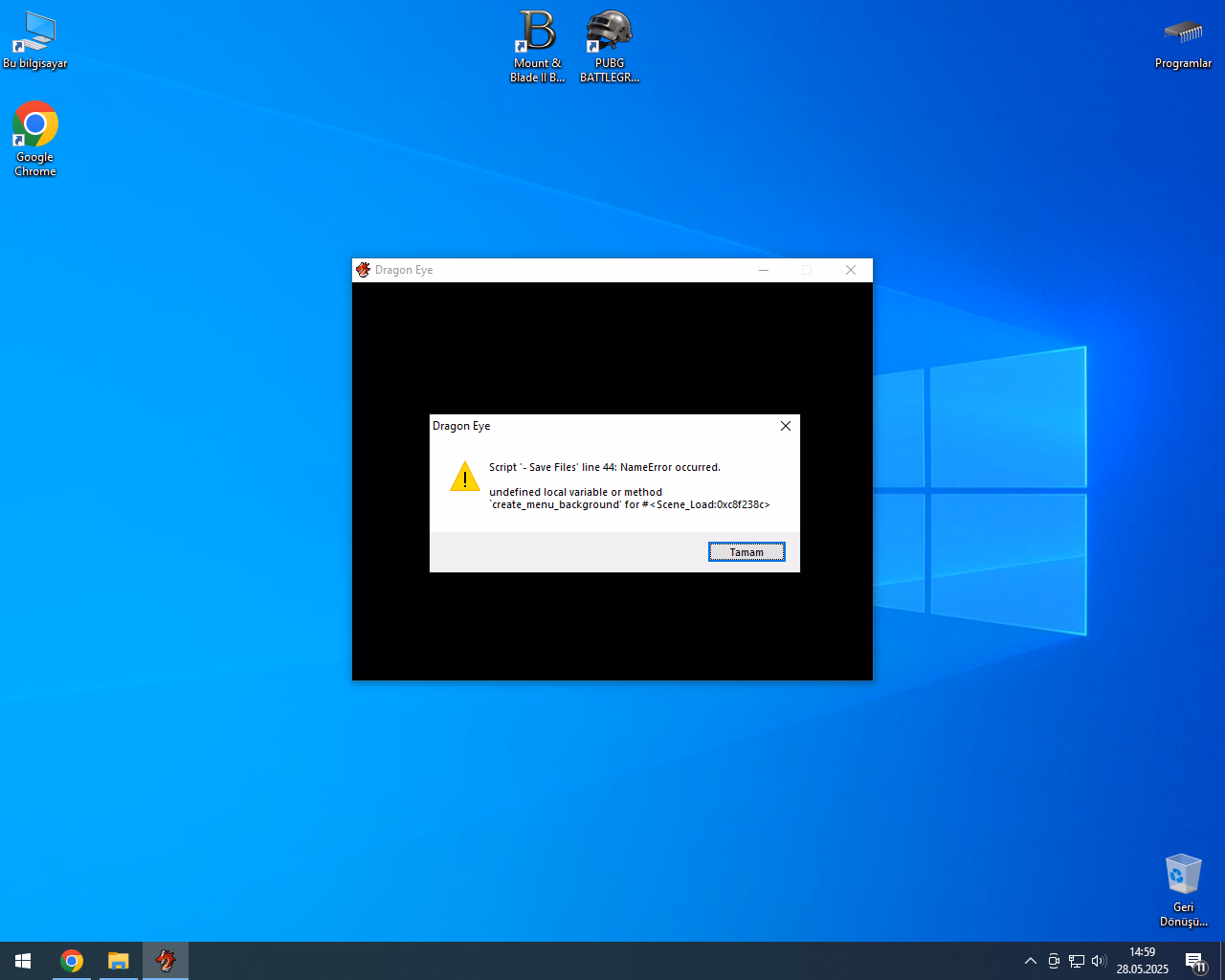Click the yellow warning icon in the dialog
Viewport: 1225px width, 980px height.
pyautogui.click(x=465, y=477)
